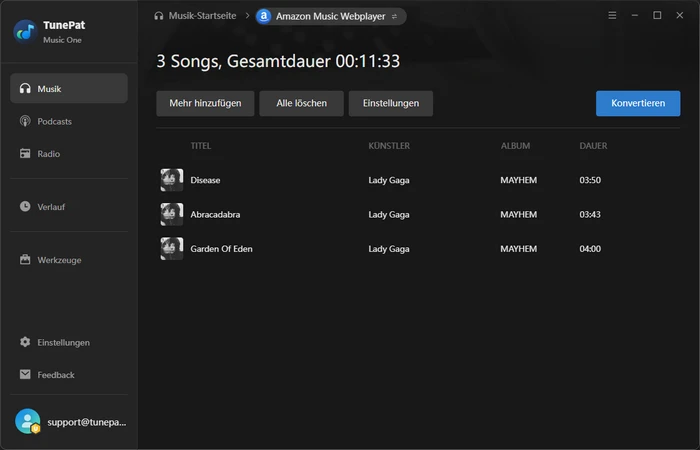
Task: Select the song title Garden Of Eden
Action: tap(221, 249)
